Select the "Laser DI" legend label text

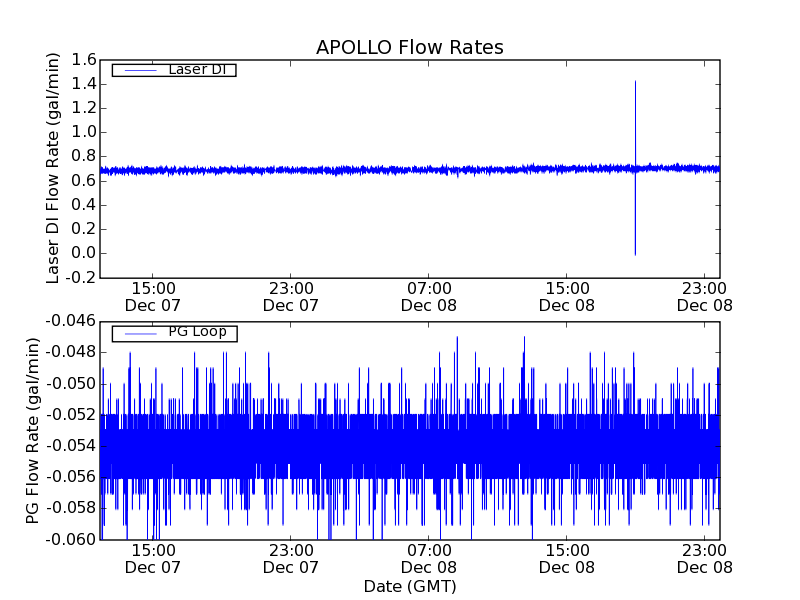coord(196,70)
